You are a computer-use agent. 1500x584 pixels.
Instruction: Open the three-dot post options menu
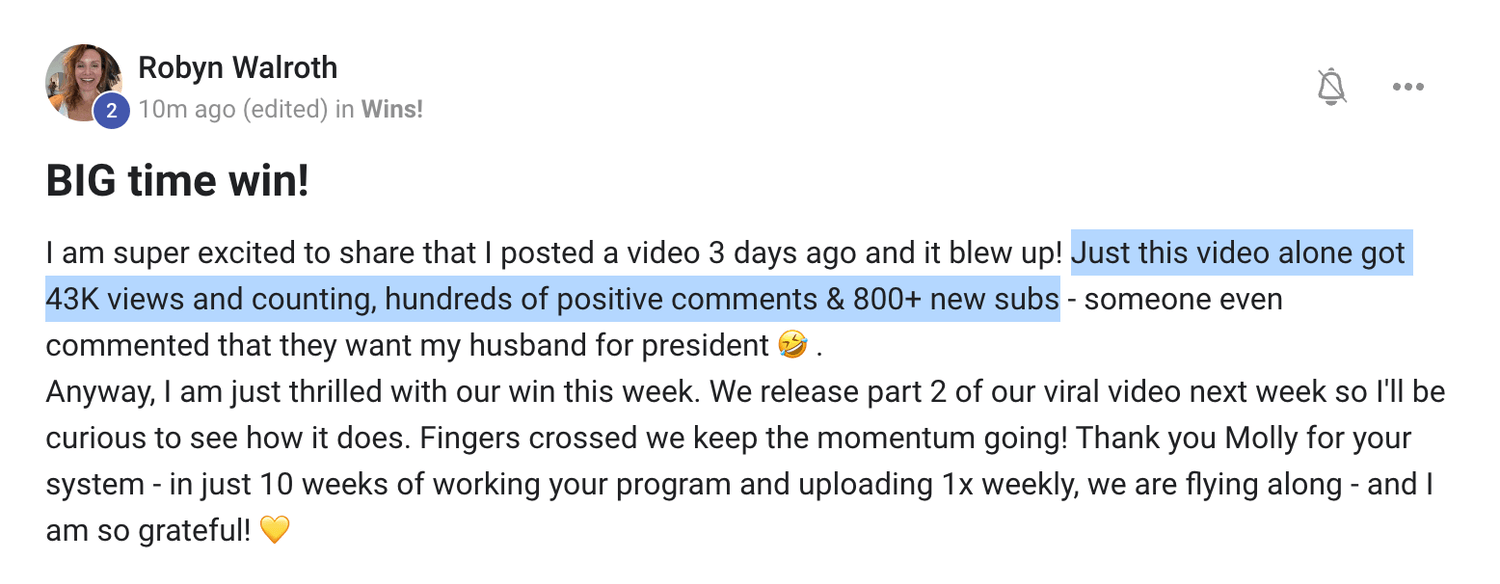[x=1408, y=87]
